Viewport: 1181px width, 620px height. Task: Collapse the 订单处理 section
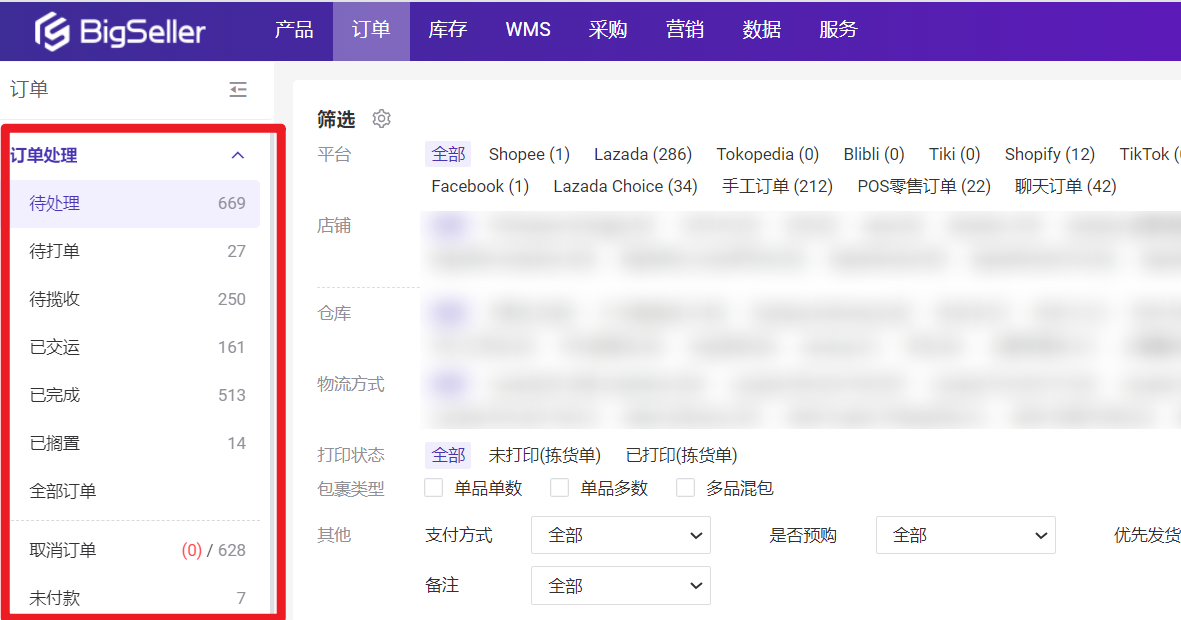(x=238, y=155)
